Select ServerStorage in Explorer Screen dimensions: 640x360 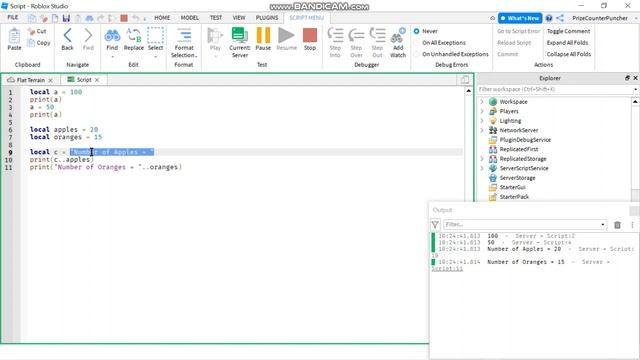point(517,178)
